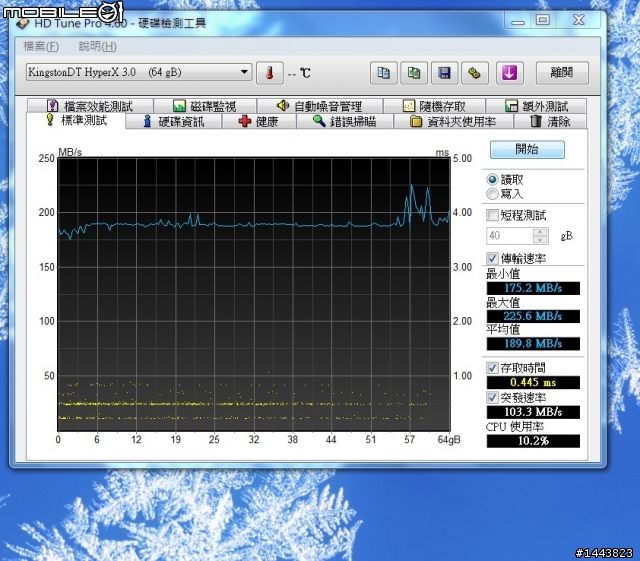640x561 pixels.
Task: Maximize the HD Tune Pro window
Action: click(x=543, y=20)
